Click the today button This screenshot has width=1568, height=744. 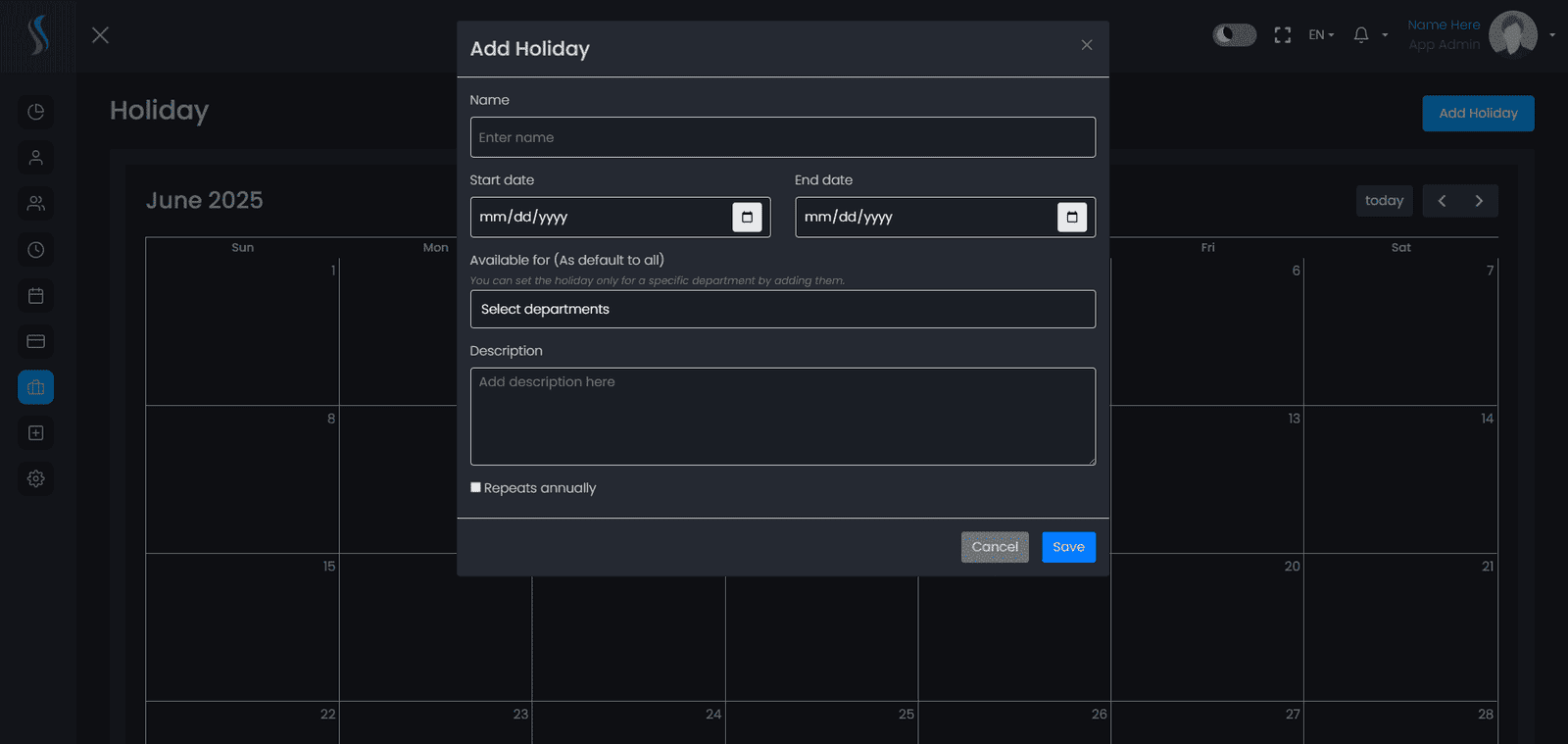point(1385,201)
